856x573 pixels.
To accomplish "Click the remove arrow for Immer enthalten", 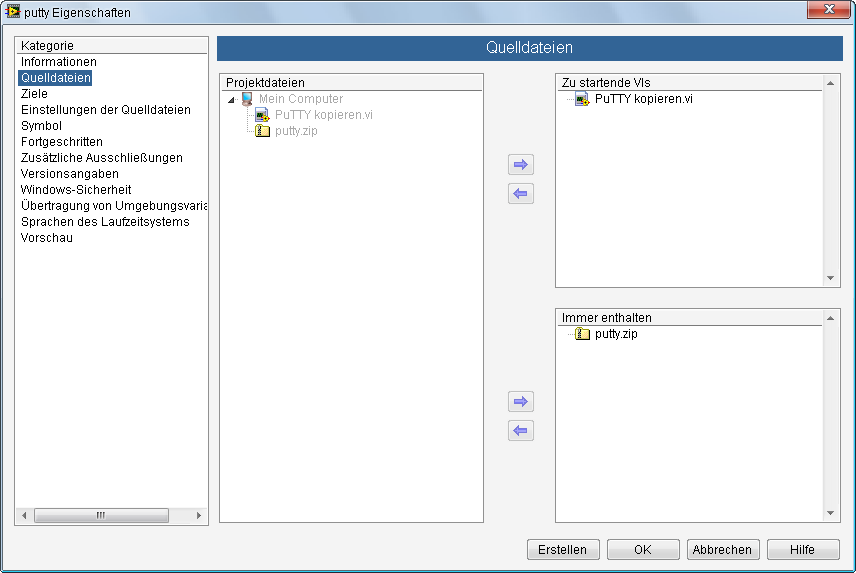I will tap(521, 431).
